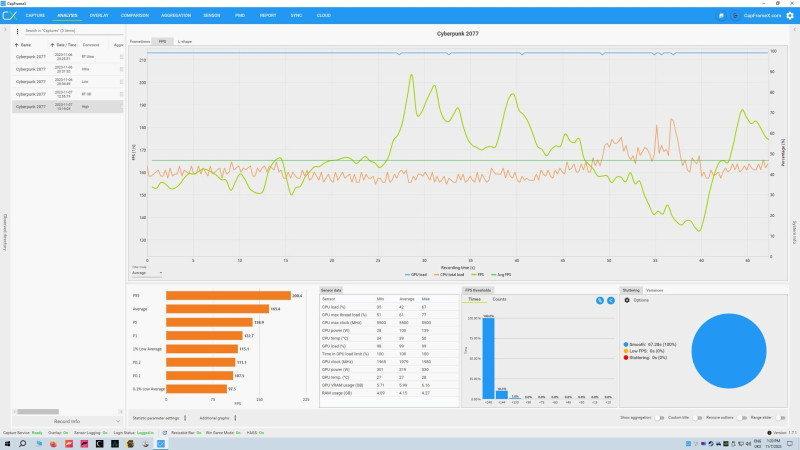Open the CapFrameX.com login icon
800x450 pixels.
pyautogui.click(x=735, y=16)
